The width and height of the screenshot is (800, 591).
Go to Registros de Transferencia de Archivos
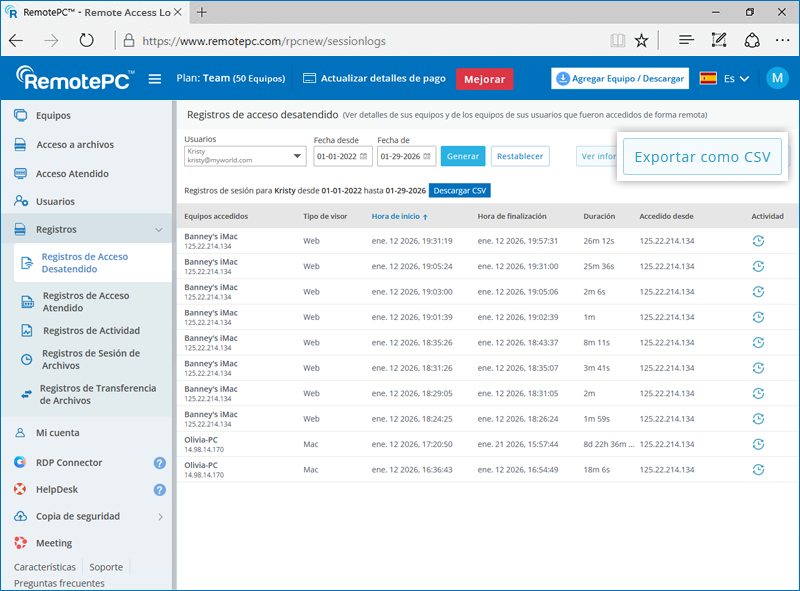97,394
